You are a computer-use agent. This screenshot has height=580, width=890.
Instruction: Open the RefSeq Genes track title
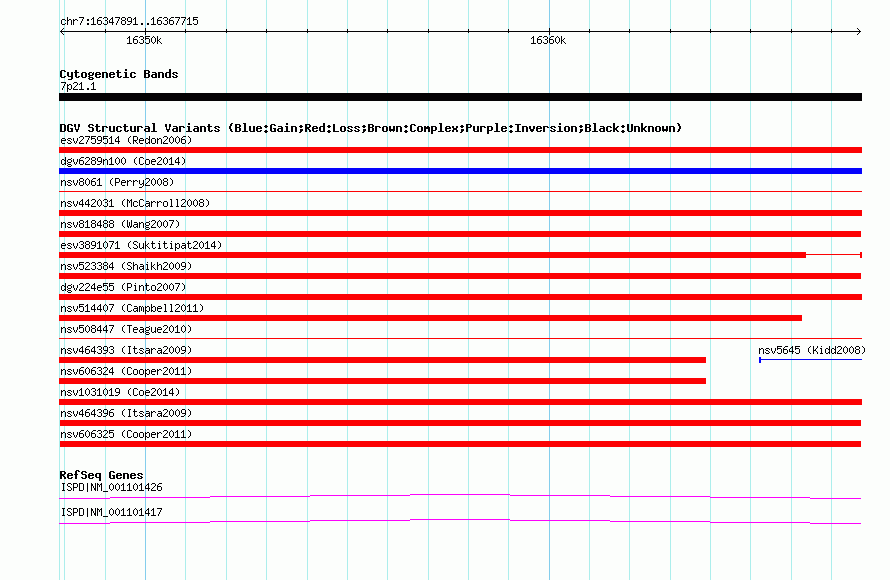[101, 475]
